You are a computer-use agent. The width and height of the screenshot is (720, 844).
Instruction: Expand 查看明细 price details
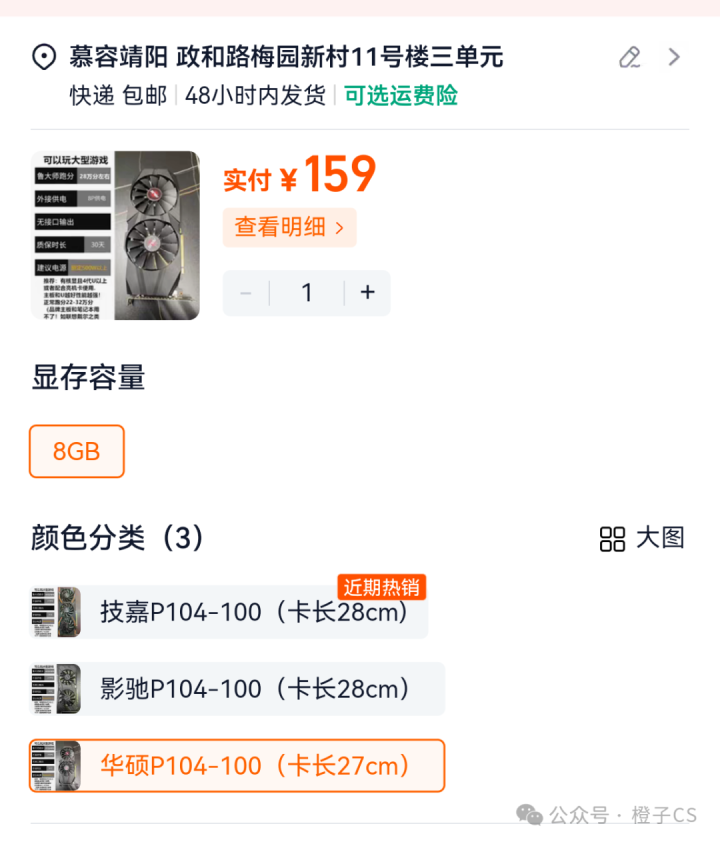[x=290, y=227]
